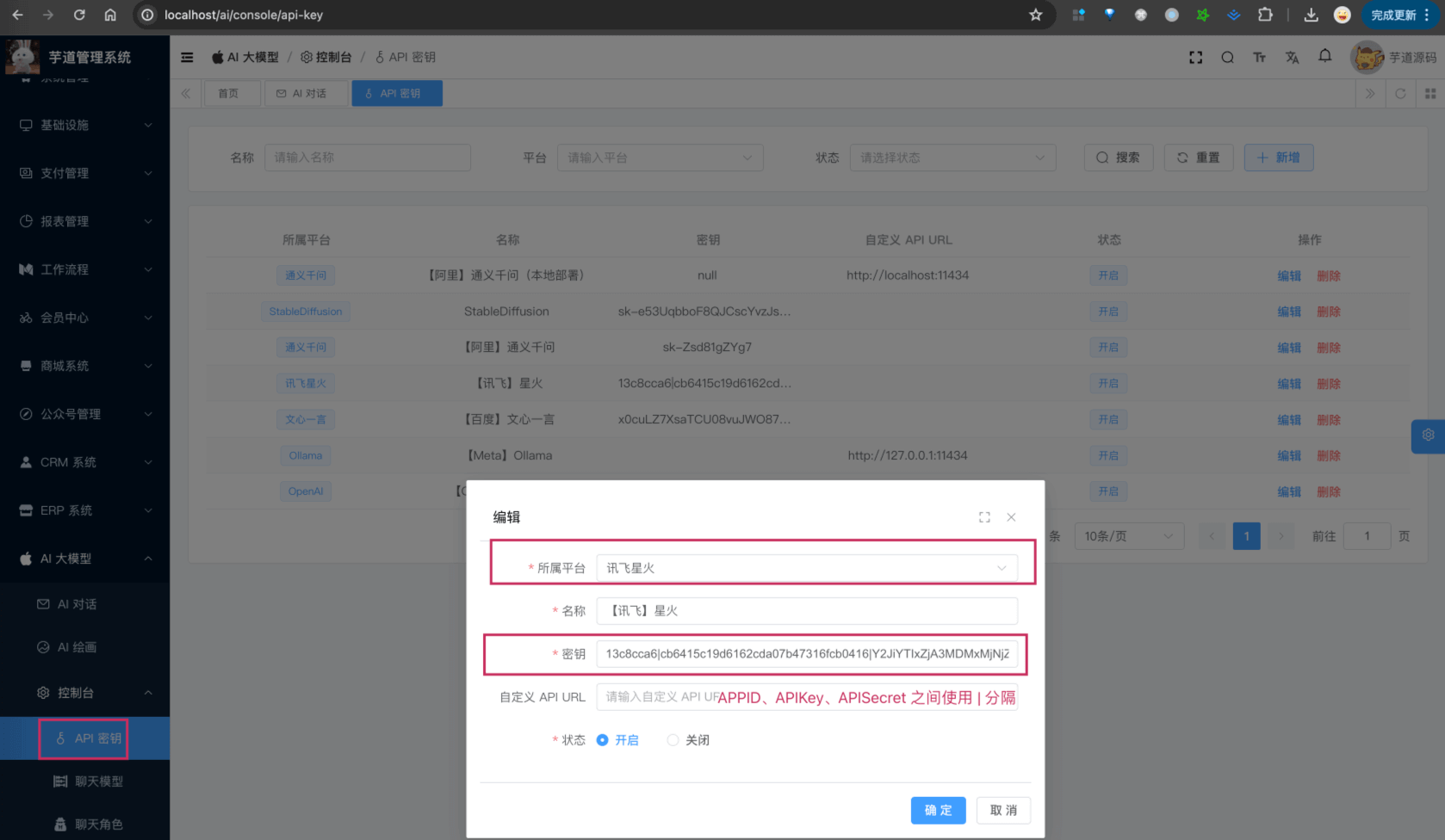1445x840 pixels.
Task: Maximize the 编辑 dialog with fullscreen icon
Action: pyautogui.click(x=984, y=517)
